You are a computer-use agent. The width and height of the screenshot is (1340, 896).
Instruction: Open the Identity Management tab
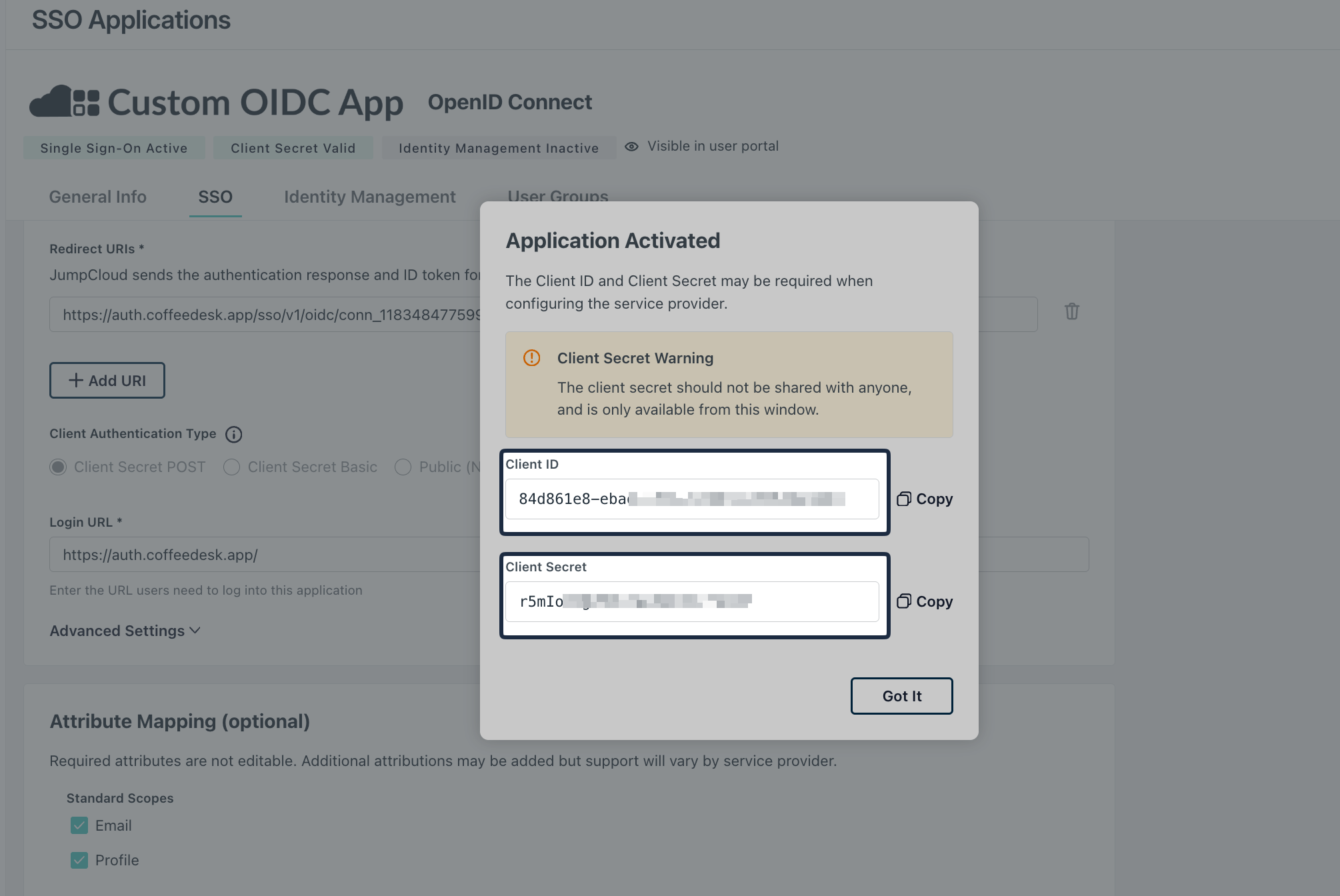point(369,197)
